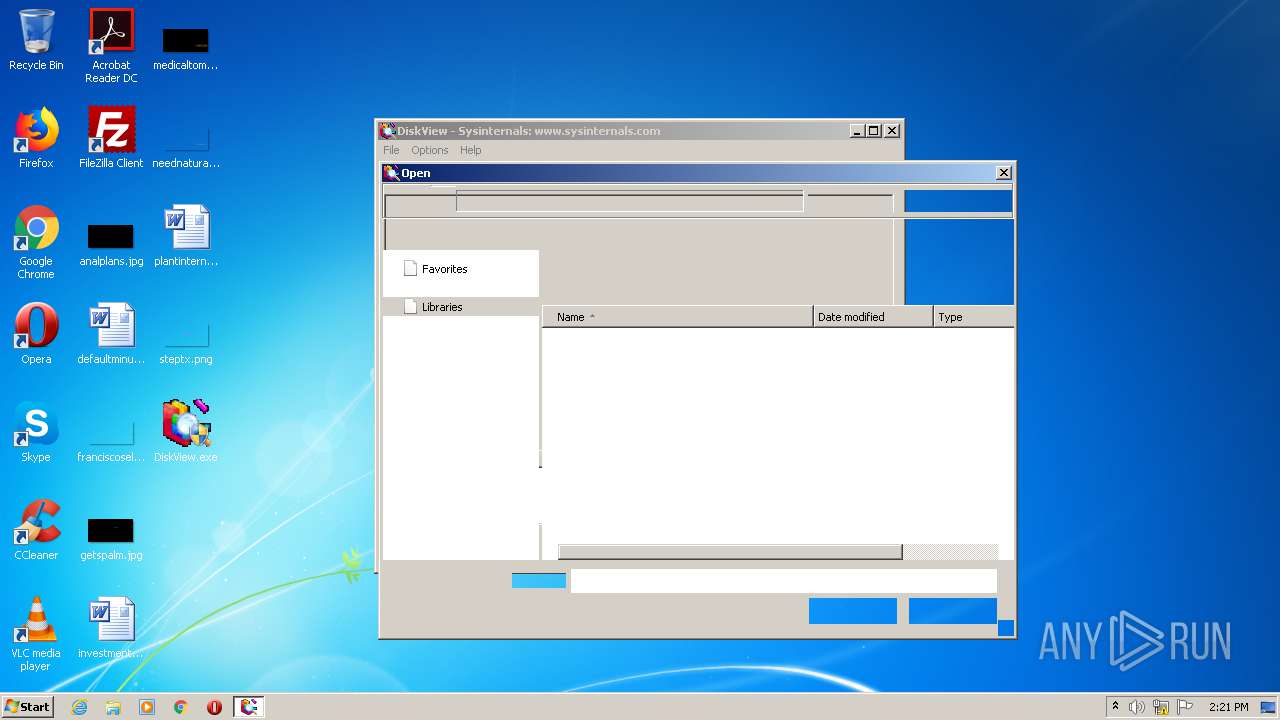Click the volume tray icon

pos(1137,707)
